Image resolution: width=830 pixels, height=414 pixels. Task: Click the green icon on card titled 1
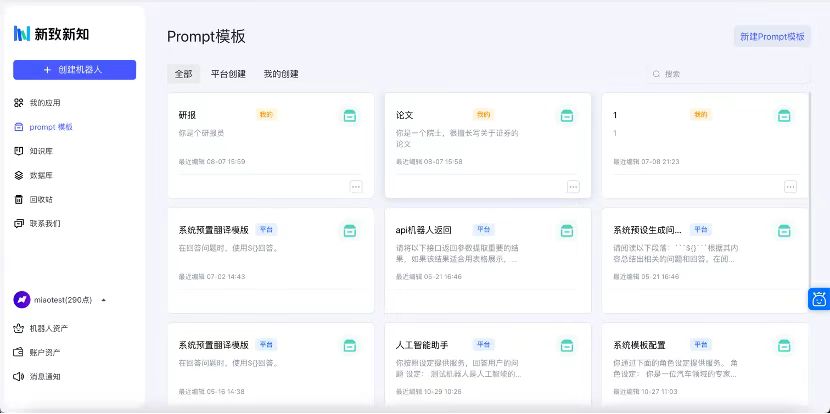pyautogui.click(x=784, y=115)
